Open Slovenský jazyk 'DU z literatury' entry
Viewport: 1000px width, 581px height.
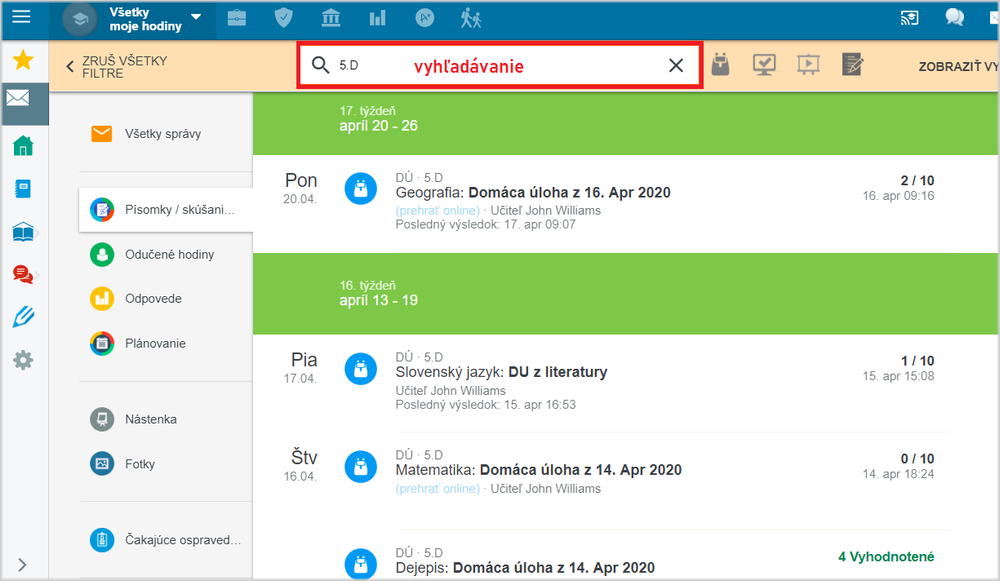(x=501, y=372)
